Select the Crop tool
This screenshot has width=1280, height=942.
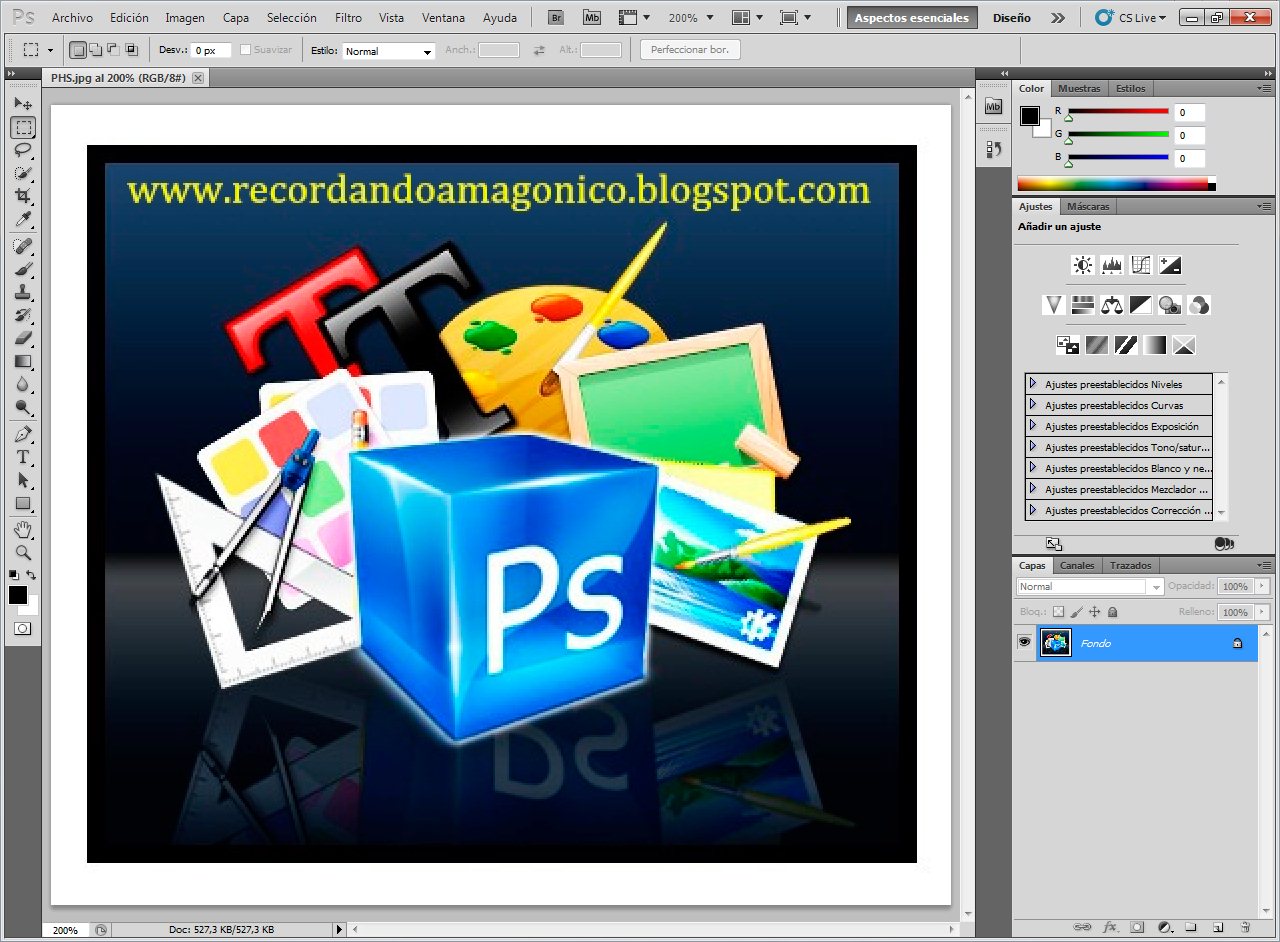23,196
